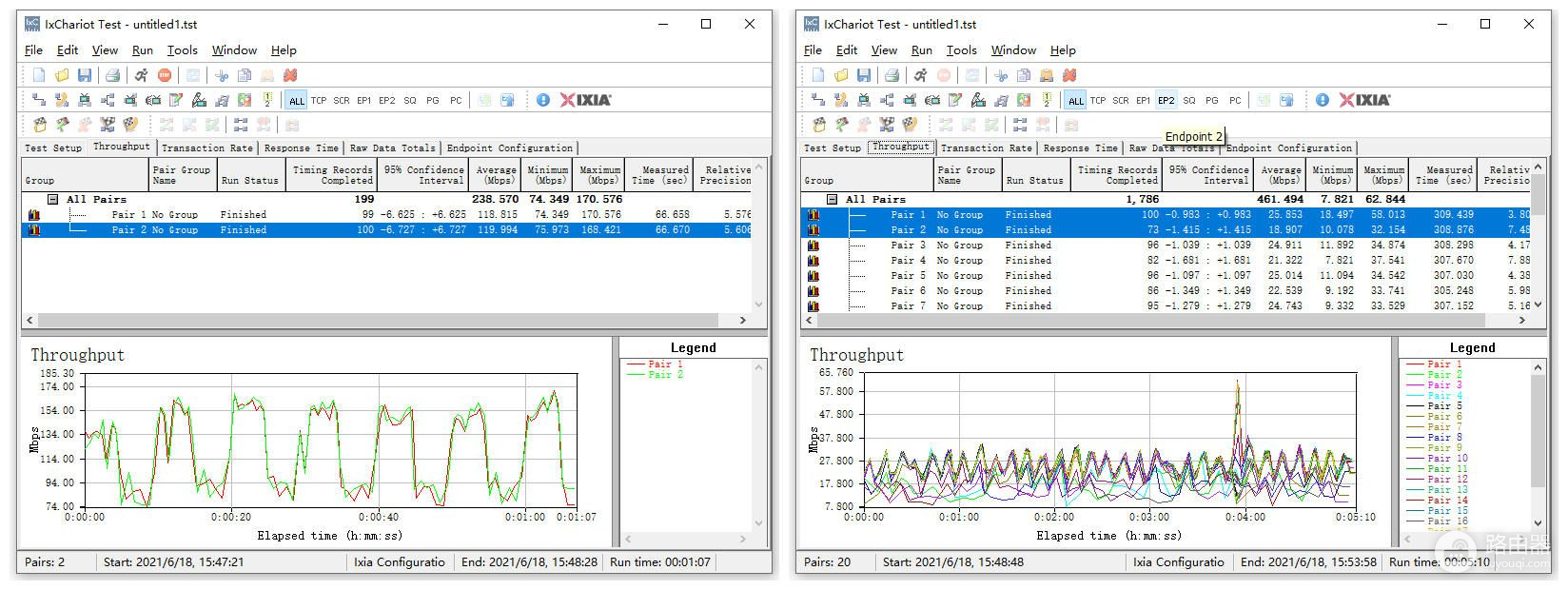Enable the TCP filter in right window toolbar
Viewport: 1568px width, 590px height.
tap(1098, 100)
